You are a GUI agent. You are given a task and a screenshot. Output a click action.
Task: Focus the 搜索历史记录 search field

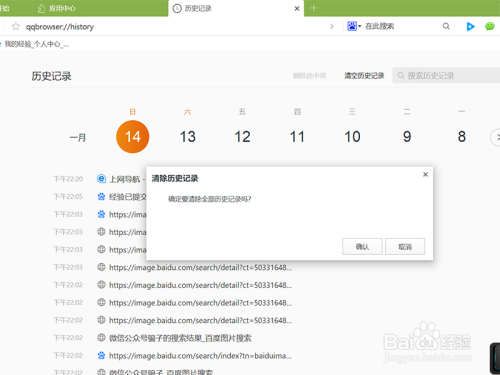tap(447, 75)
